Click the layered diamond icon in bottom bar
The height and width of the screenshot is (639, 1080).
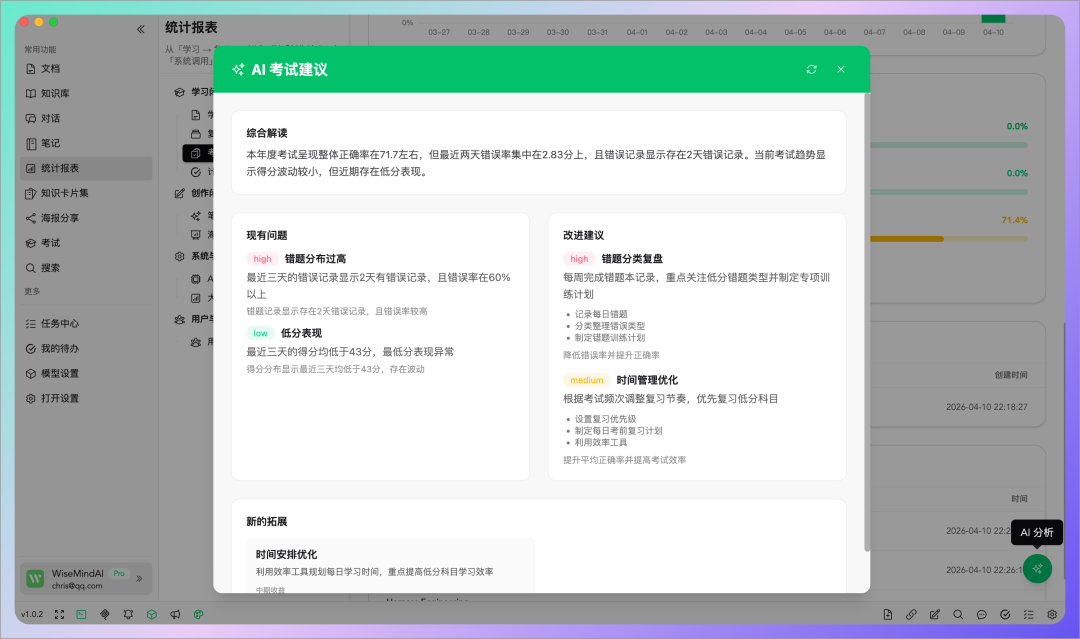[x=105, y=614]
